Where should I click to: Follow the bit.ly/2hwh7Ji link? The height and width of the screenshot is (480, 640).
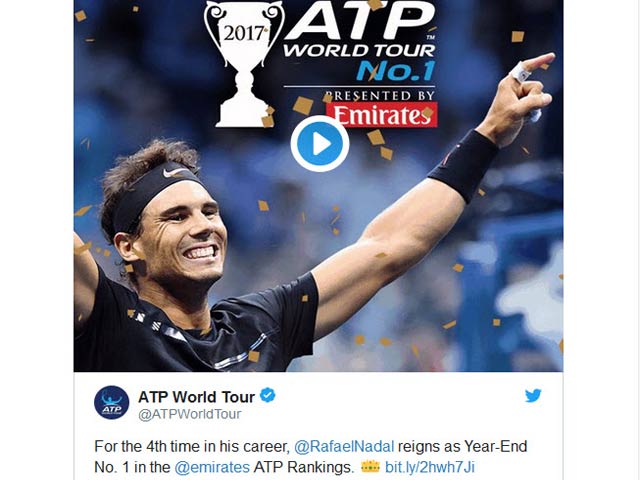point(430,467)
